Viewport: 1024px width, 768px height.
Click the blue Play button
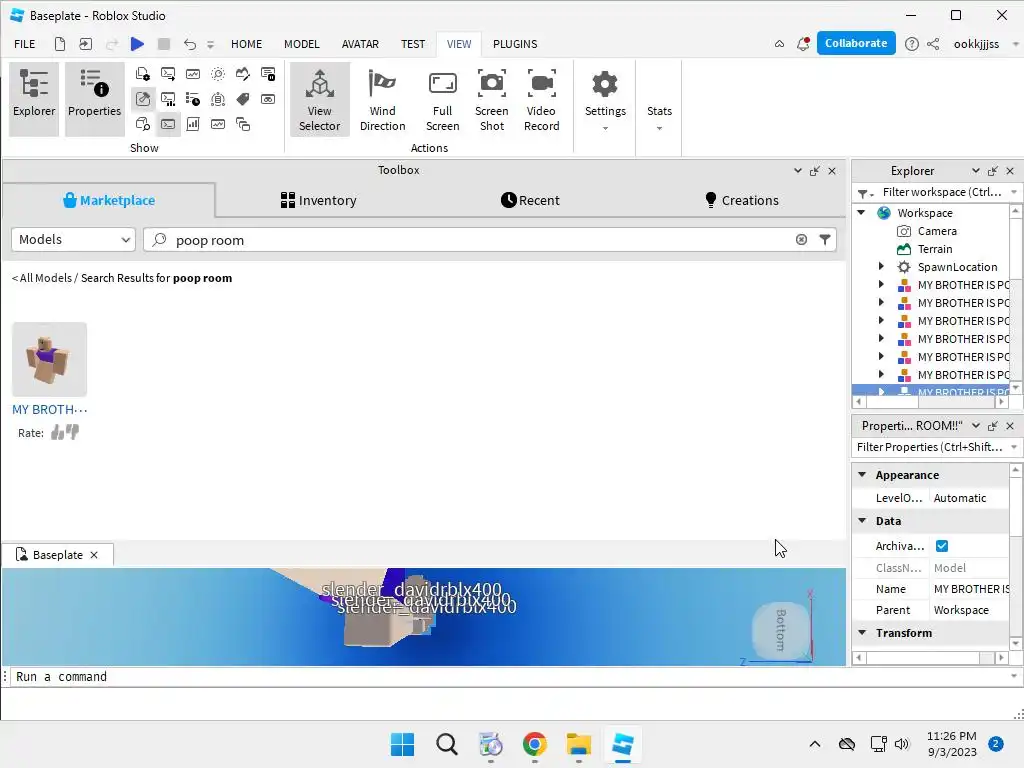137,44
